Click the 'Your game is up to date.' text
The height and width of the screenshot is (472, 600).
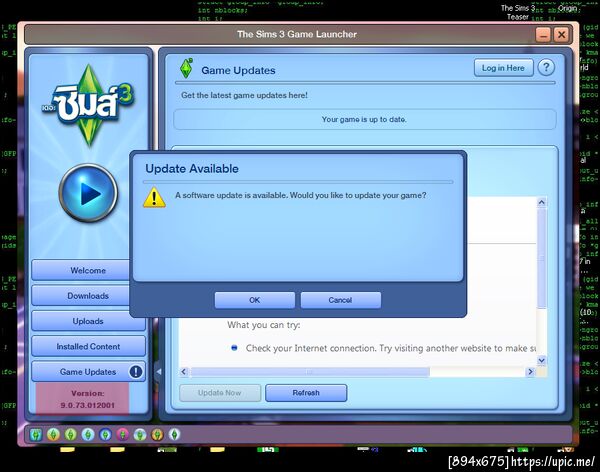pos(364,119)
